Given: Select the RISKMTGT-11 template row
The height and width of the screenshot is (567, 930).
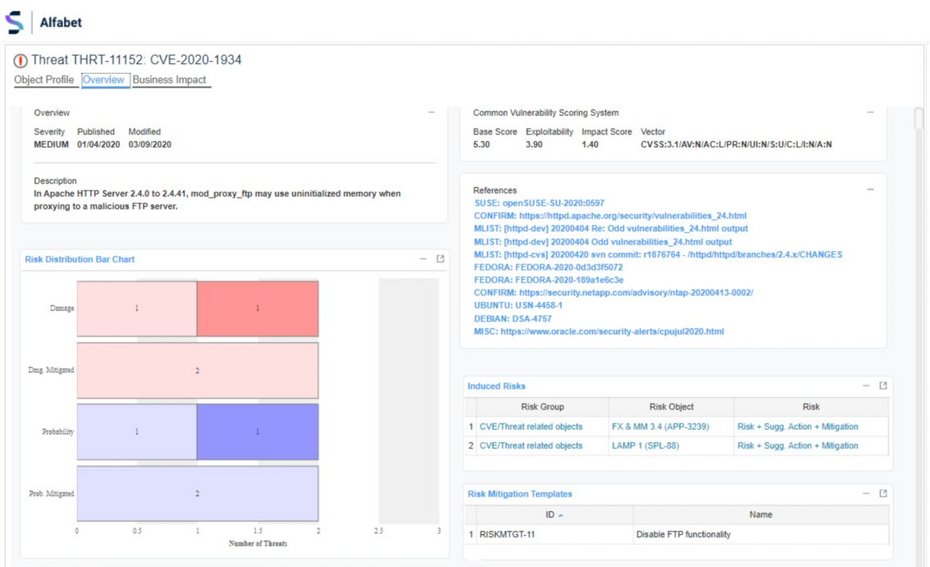Looking at the screenshot, I should [677, 534].
